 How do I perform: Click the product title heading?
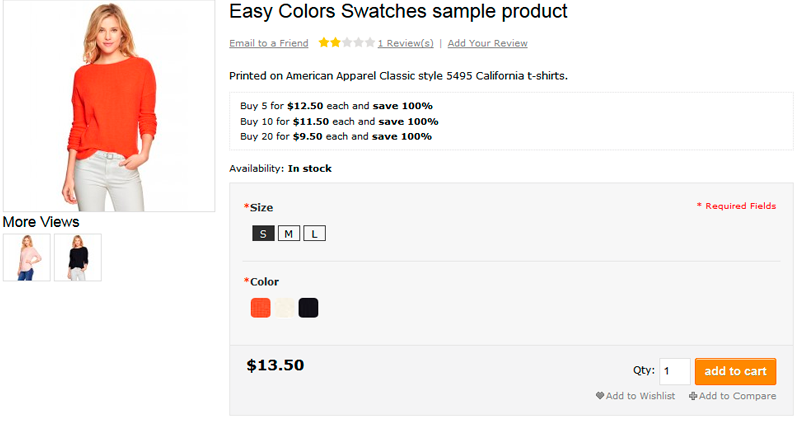click(398, 11)
